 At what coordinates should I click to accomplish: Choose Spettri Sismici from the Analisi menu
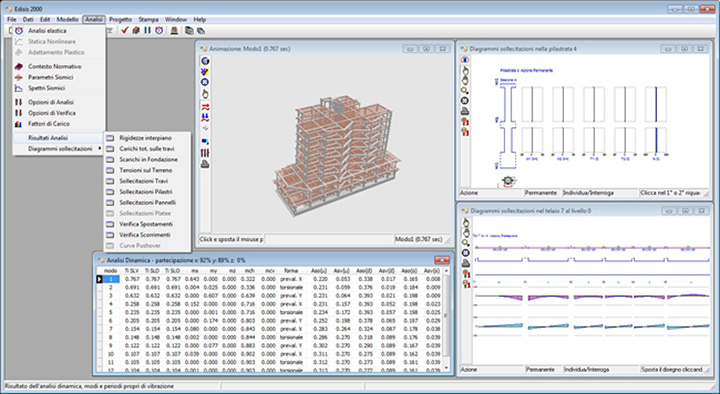(x=46, y=88)
